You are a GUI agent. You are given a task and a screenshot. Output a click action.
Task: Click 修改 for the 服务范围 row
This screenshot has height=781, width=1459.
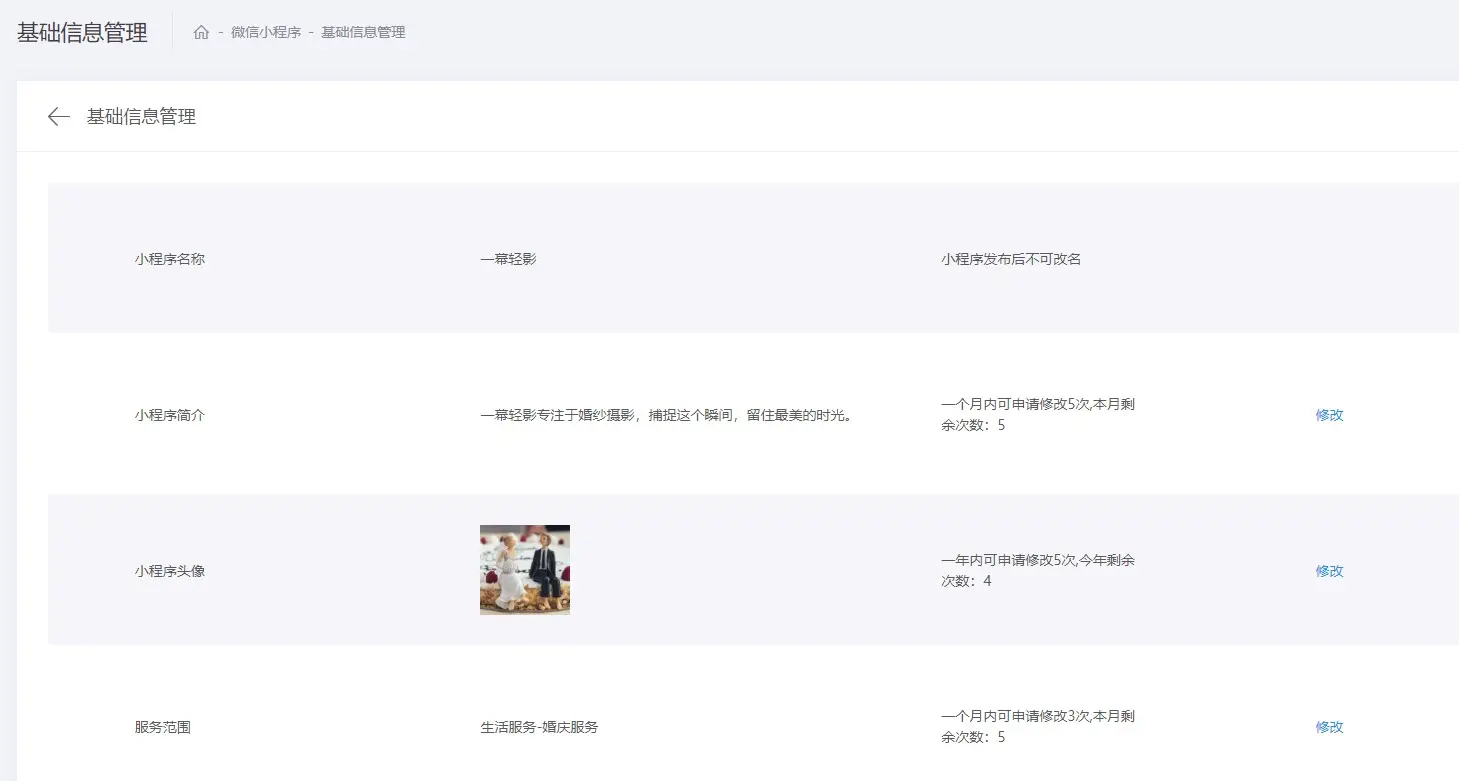pos(1329,727)
